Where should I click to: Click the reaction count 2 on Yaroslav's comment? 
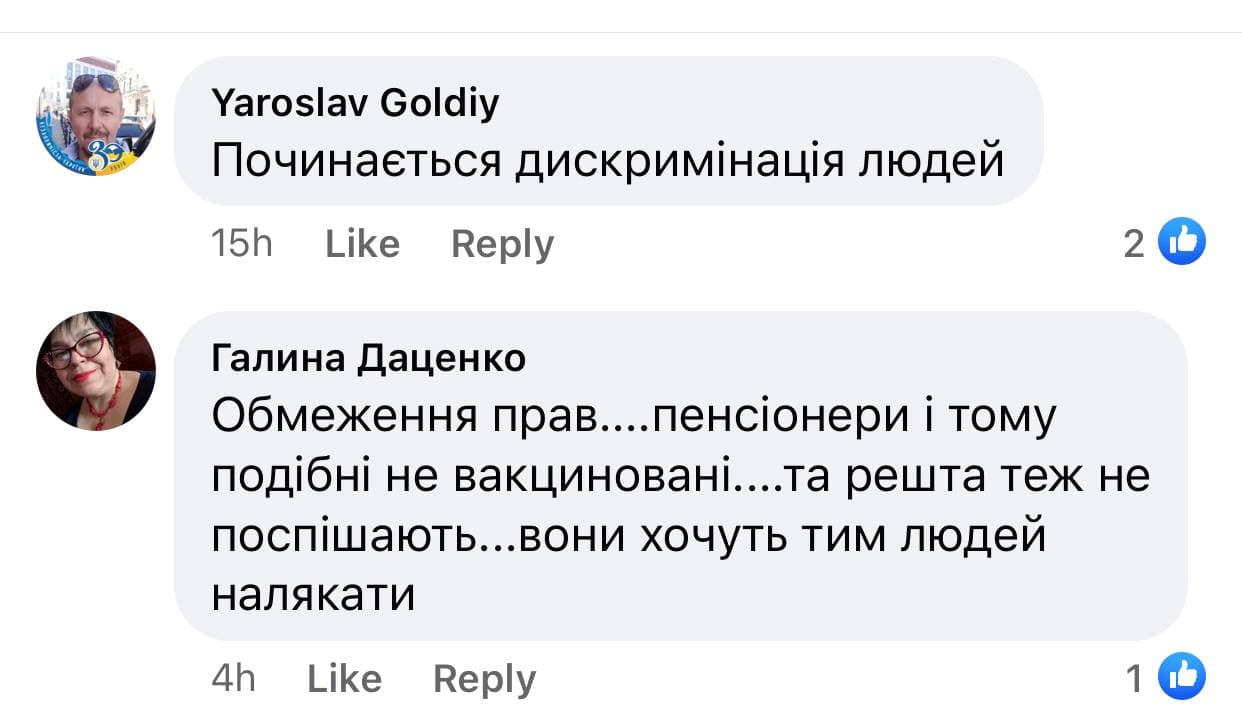[x=1133, y=243]
